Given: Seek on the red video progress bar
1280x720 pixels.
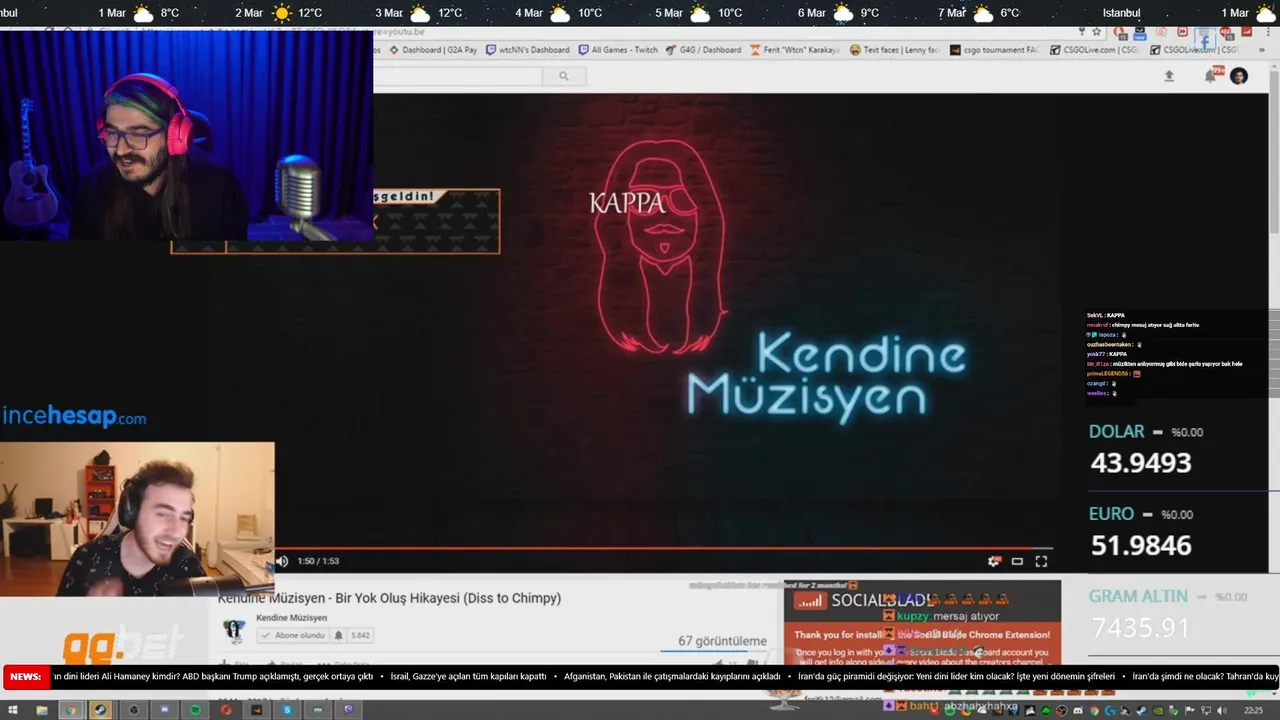Looking at the screenshot, I should pos(664,548).
